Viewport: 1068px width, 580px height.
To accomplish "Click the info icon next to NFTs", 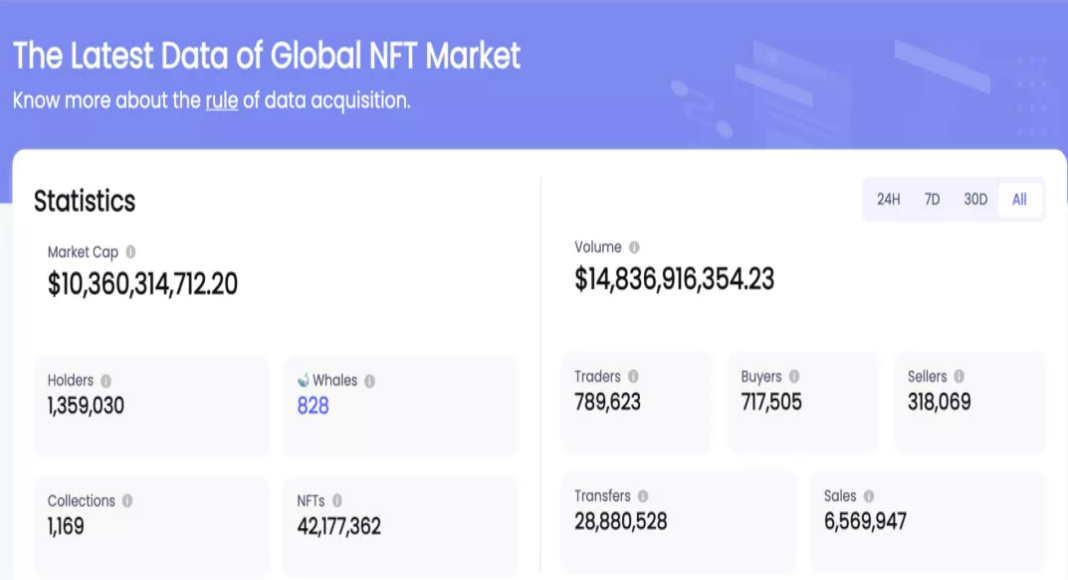I will [x=337, y=501].
